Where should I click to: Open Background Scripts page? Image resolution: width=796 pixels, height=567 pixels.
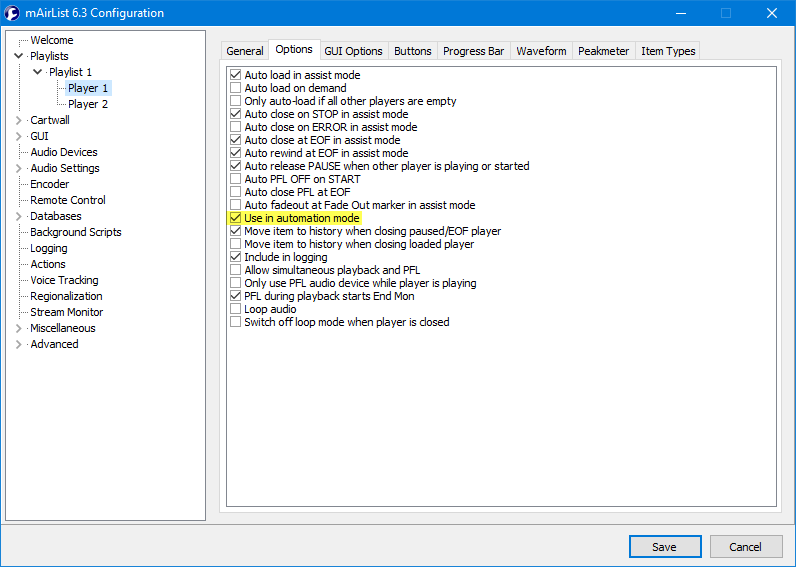click(76, 232)
